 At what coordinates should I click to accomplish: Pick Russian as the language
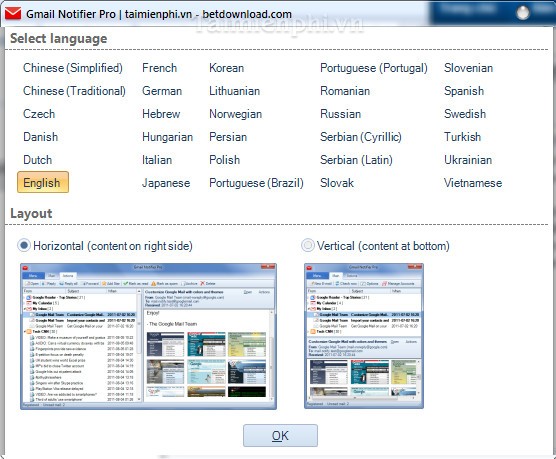click(340, 114)
